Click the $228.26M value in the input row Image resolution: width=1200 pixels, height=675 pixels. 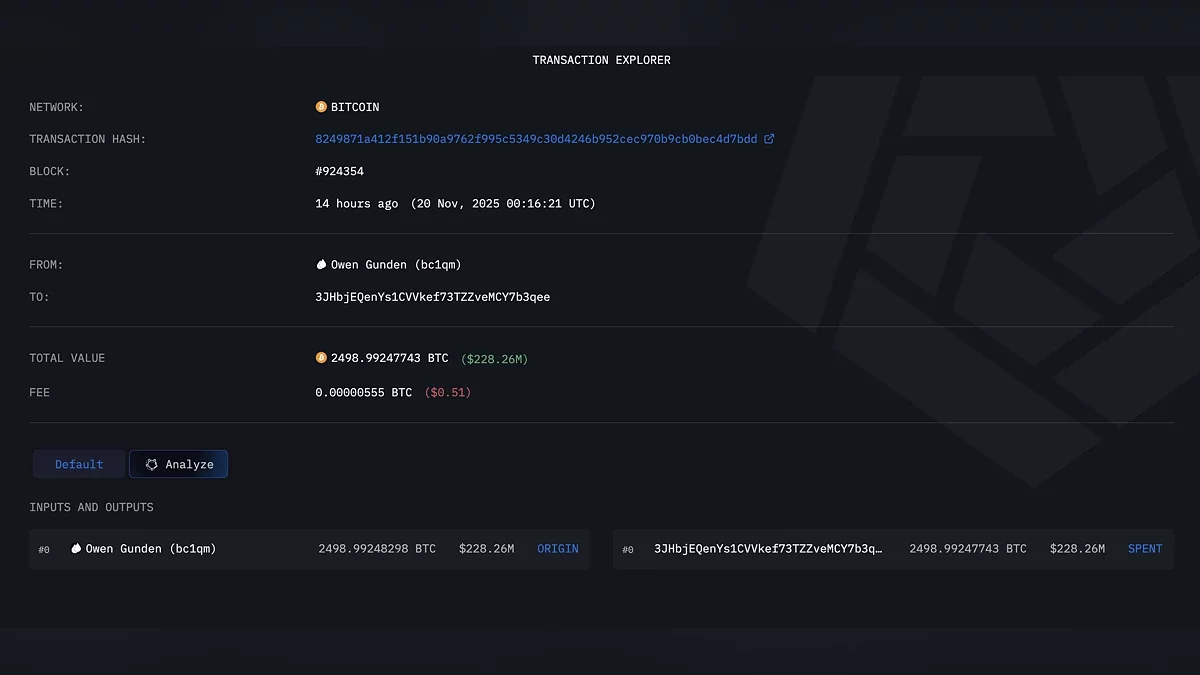pos(487,549)
